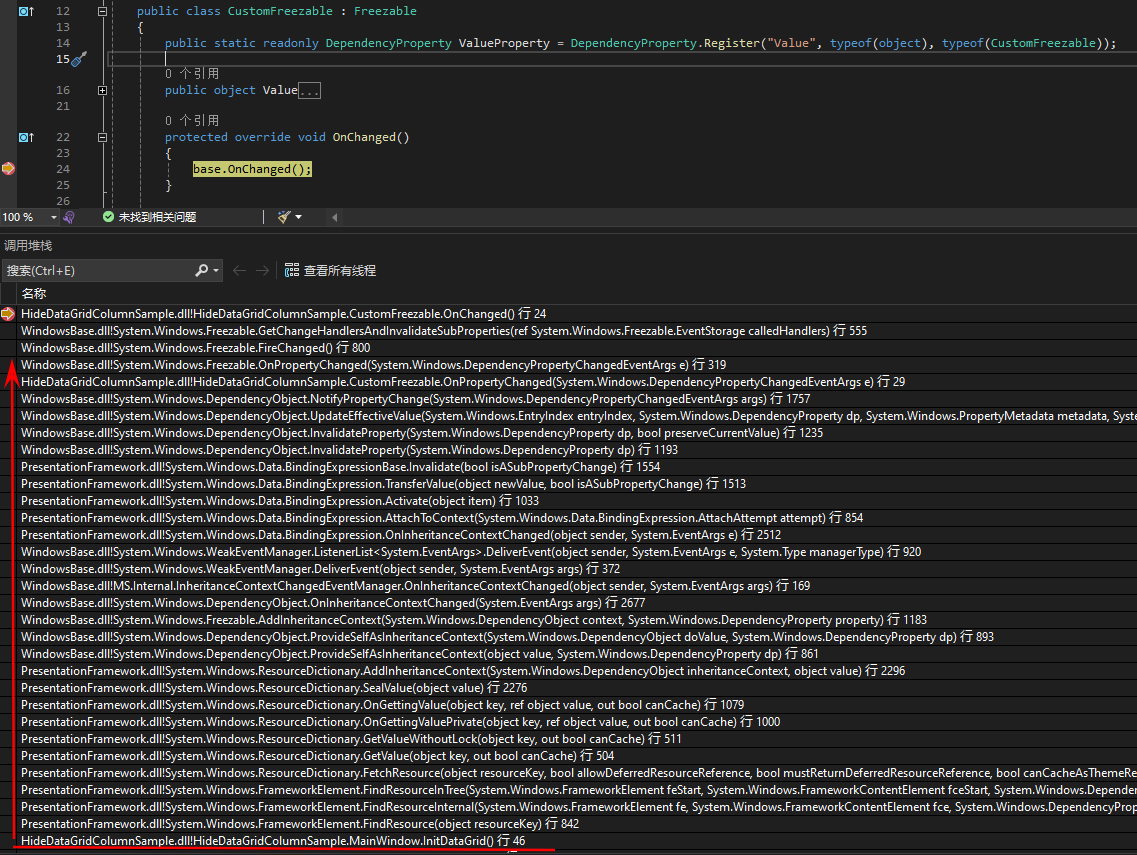Screen dimensions: 1137x855
Task: Select ProvideSelfAsInheritanceContext 行 861 frame
Action: click(420, 654)
